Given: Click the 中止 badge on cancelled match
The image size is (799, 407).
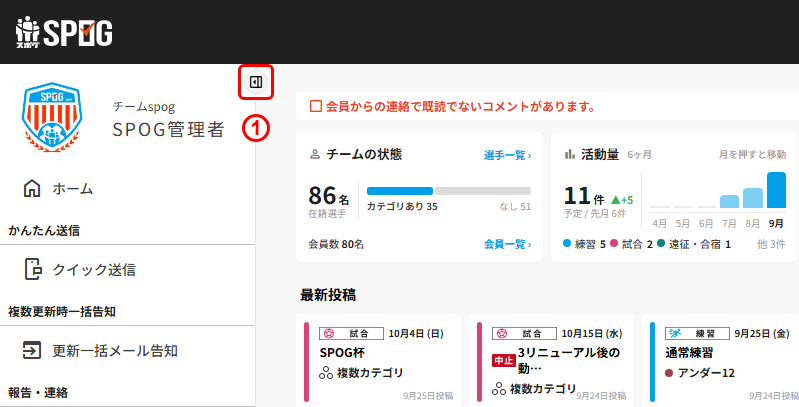Looking at the screenshot, I should (503, 361).
